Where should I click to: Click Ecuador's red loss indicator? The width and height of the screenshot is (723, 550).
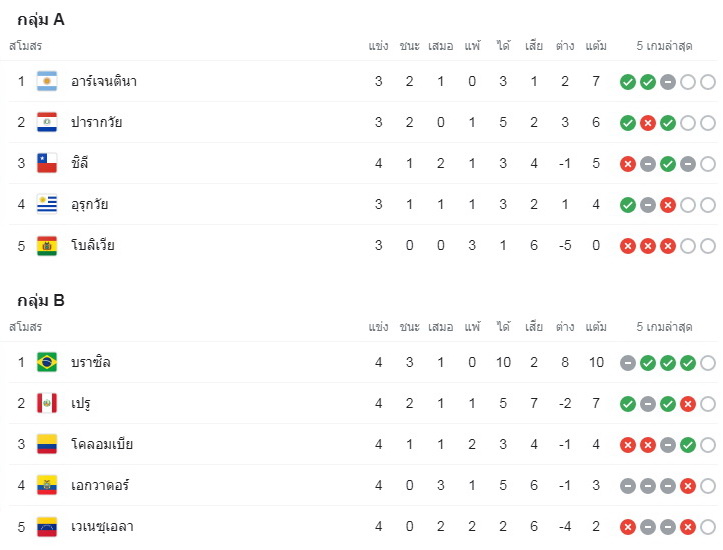pos(687,486)
